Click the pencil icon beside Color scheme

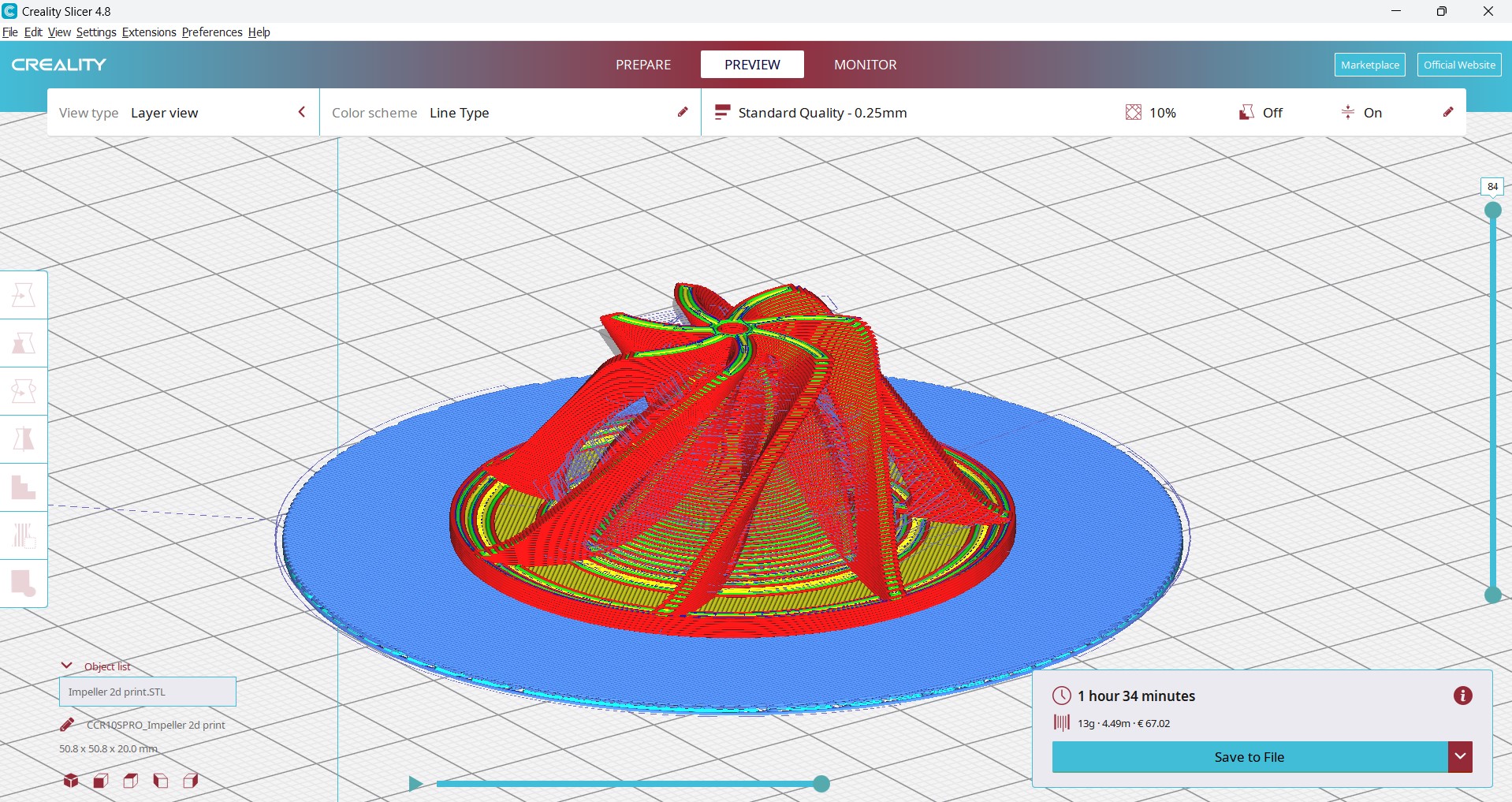click(x=683, y=112)
